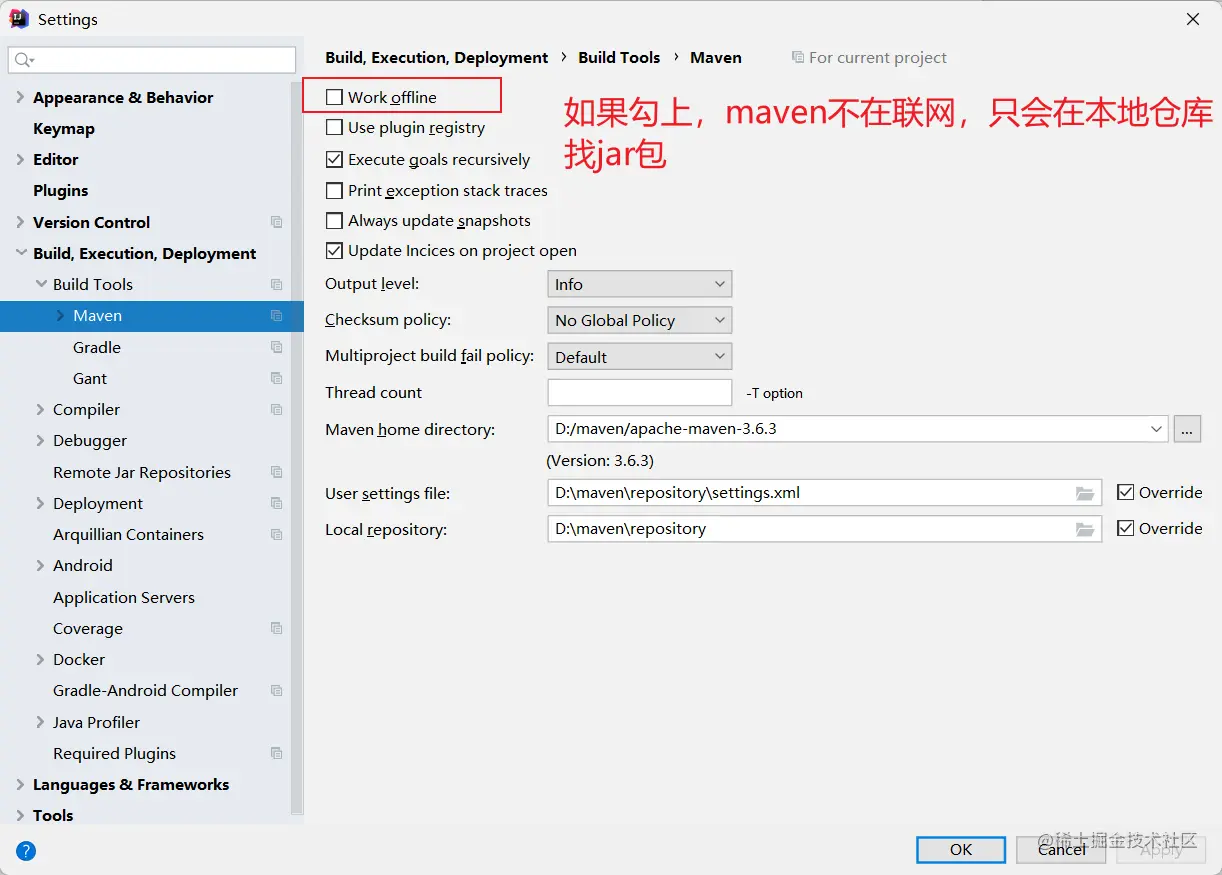Toggle Override for User settings file
Screen dimensions: 1222x875
coord(1125,492)
